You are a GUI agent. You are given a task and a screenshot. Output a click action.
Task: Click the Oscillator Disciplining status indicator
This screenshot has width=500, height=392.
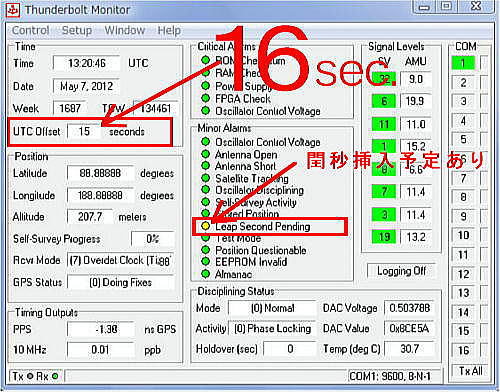(206, 190)
